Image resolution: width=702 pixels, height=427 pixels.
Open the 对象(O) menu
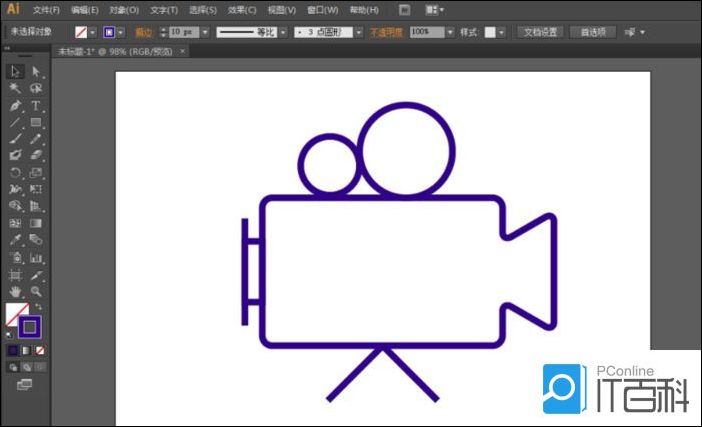point(124,9)
